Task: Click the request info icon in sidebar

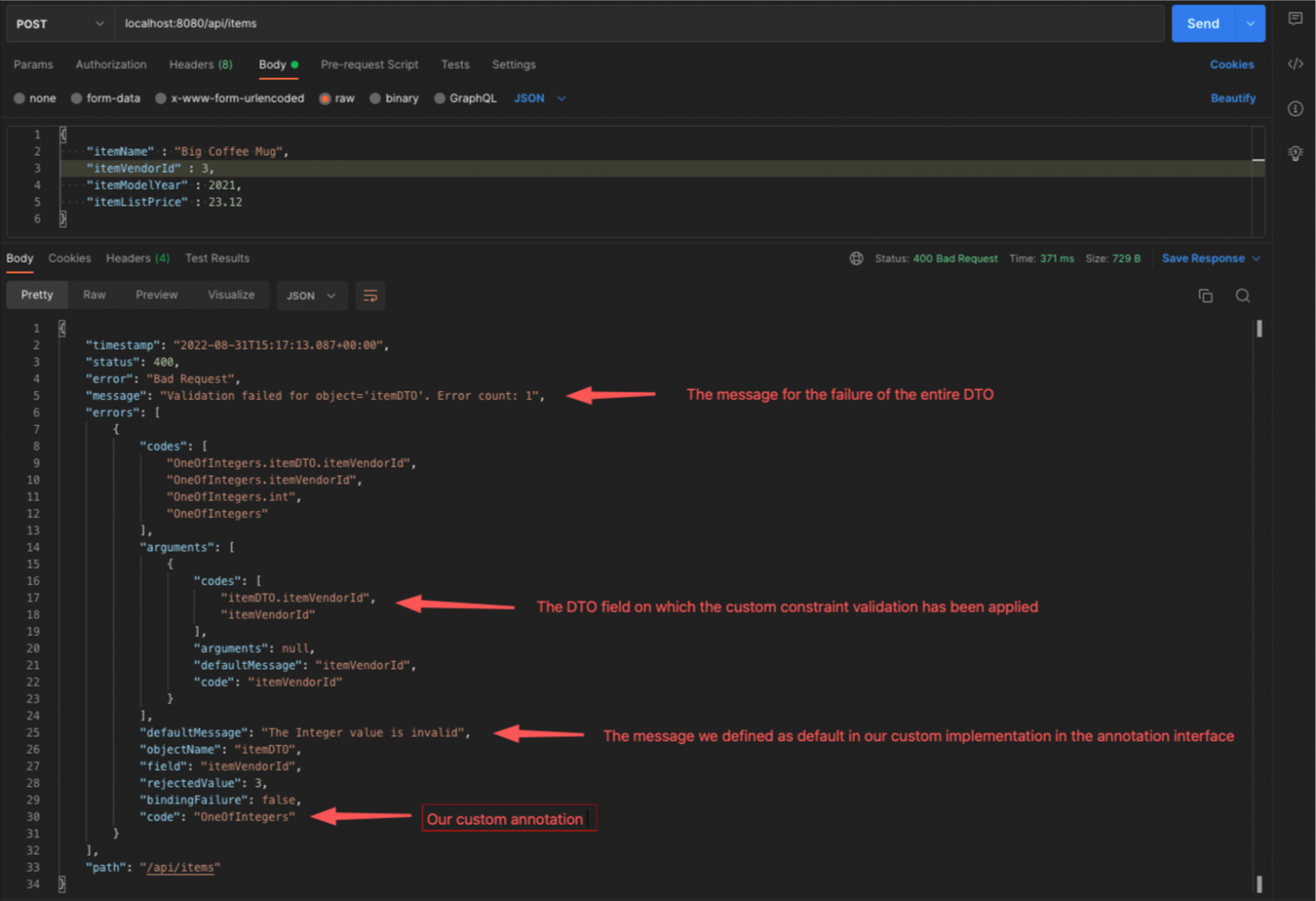Action: (x=1295, y=109)
